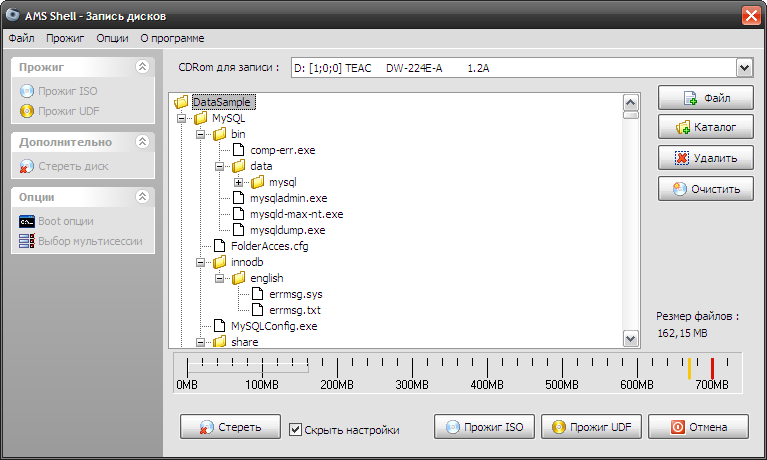Collapse the Дополнительно sidebar panel
The image size is (767, 460).
coord(142,142)
